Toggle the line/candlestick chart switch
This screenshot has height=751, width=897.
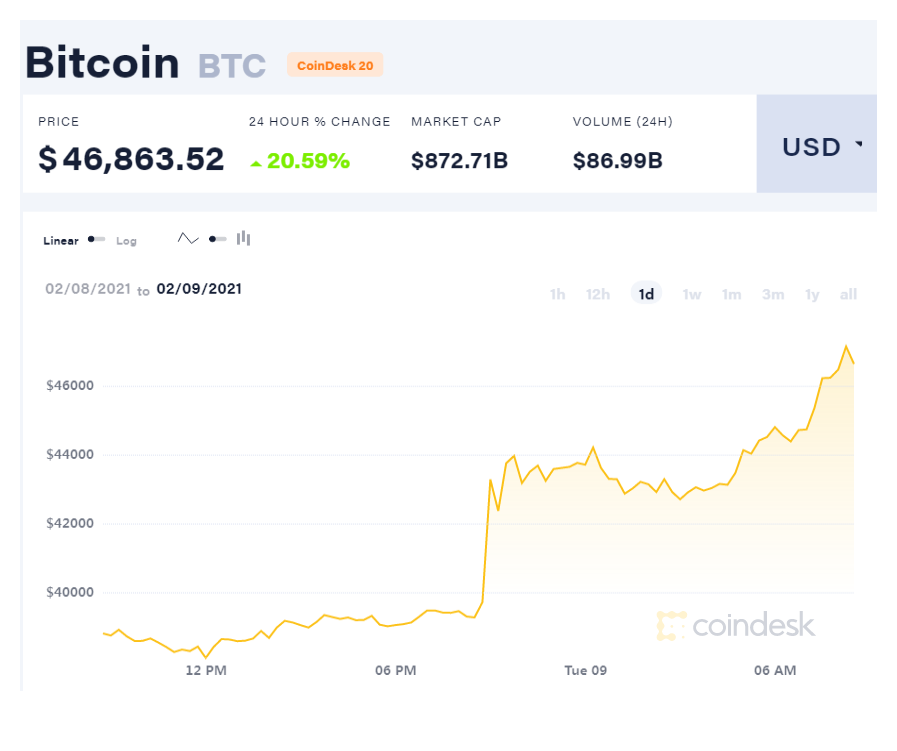point(217,239)
